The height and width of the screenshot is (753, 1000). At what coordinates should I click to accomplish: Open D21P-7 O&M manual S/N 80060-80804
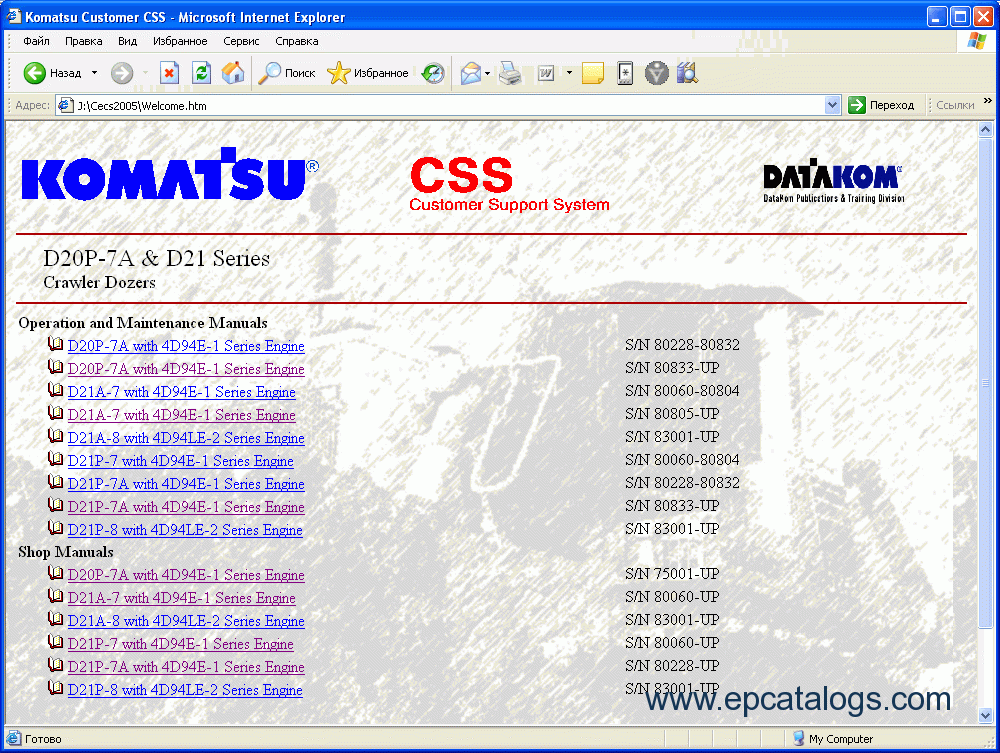point(180,461)
